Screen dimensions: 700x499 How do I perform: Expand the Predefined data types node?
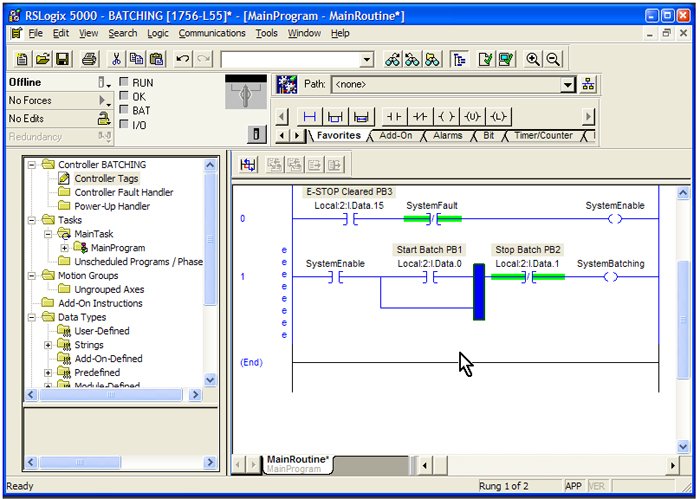(x=48, y=373)
